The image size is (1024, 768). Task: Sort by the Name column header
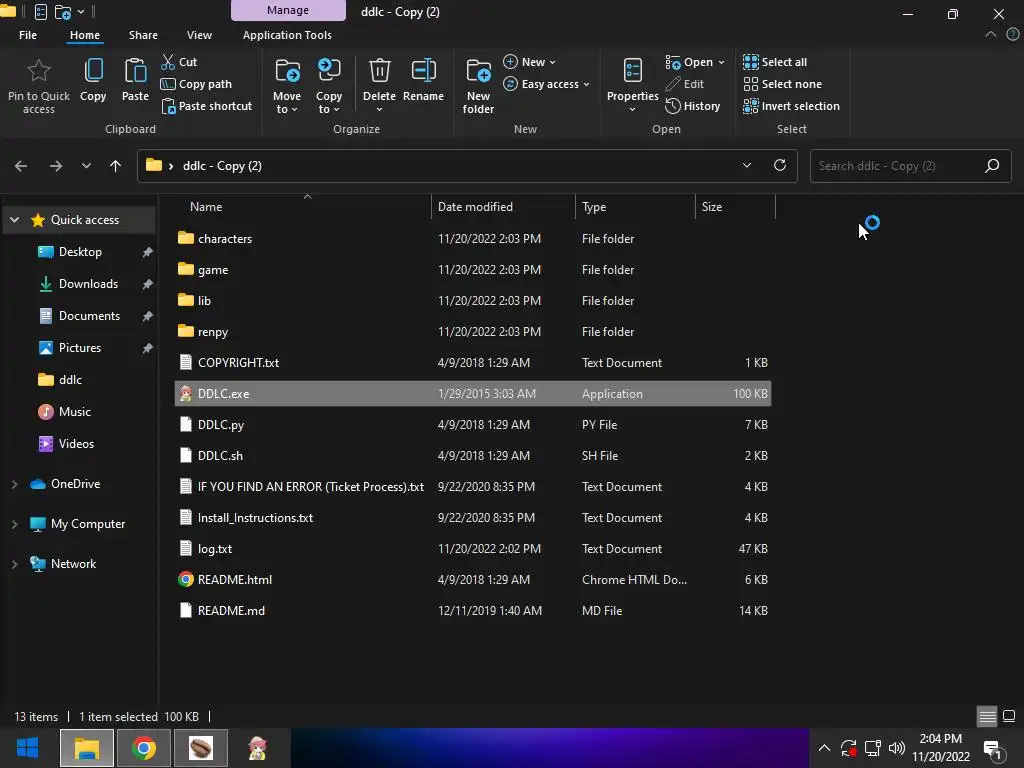[x=302, y=207]
